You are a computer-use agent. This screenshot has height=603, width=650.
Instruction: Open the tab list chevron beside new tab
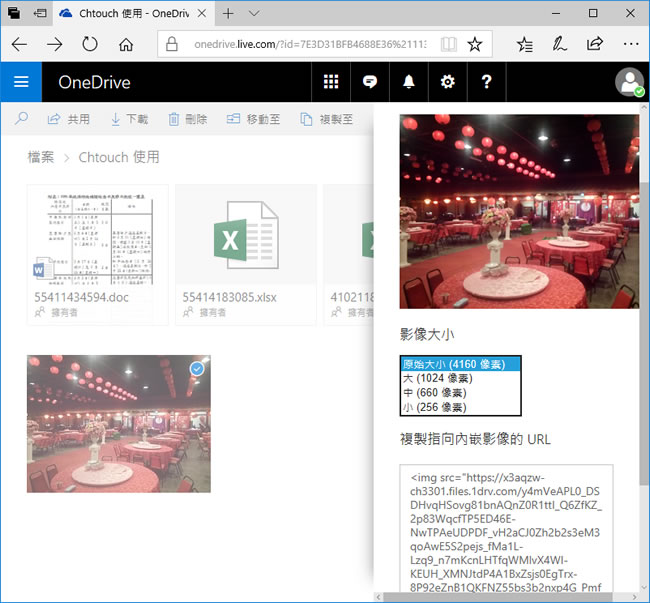(x=254, y=13)
